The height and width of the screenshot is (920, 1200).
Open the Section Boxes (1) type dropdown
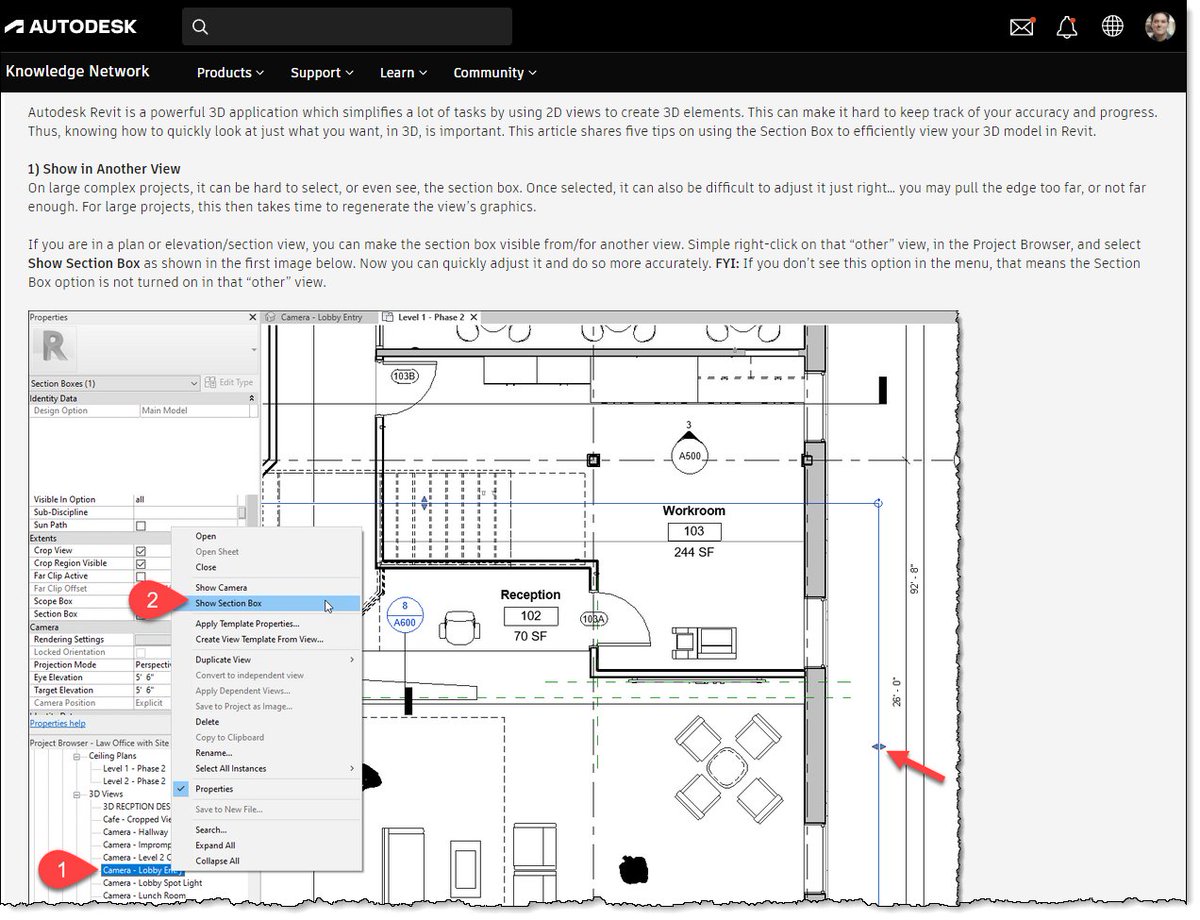click(115, 383)
